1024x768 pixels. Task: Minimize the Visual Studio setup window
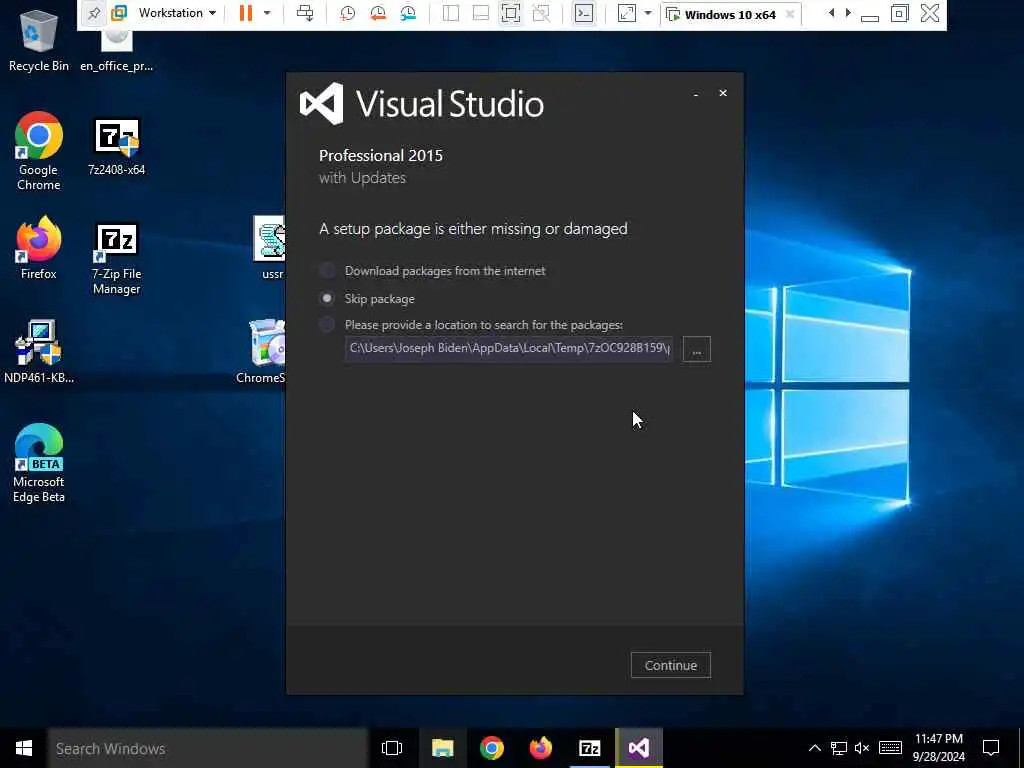(x=696, y=94)
